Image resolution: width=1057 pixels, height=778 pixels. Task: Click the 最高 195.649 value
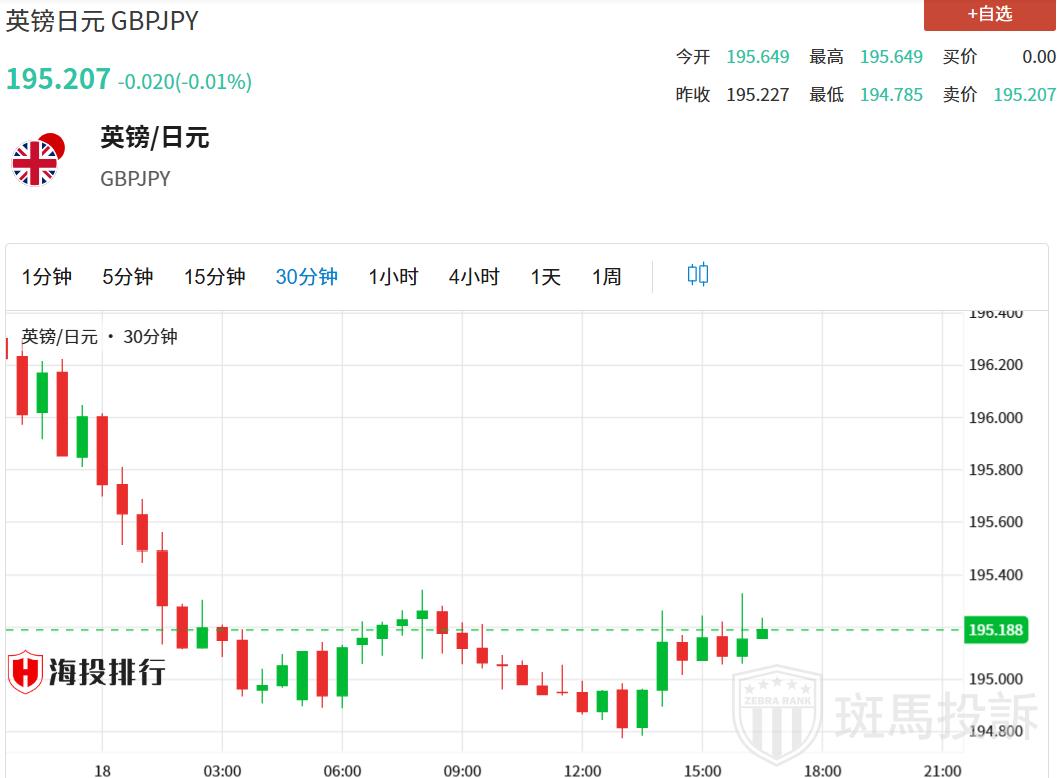[x=891, y=57]
